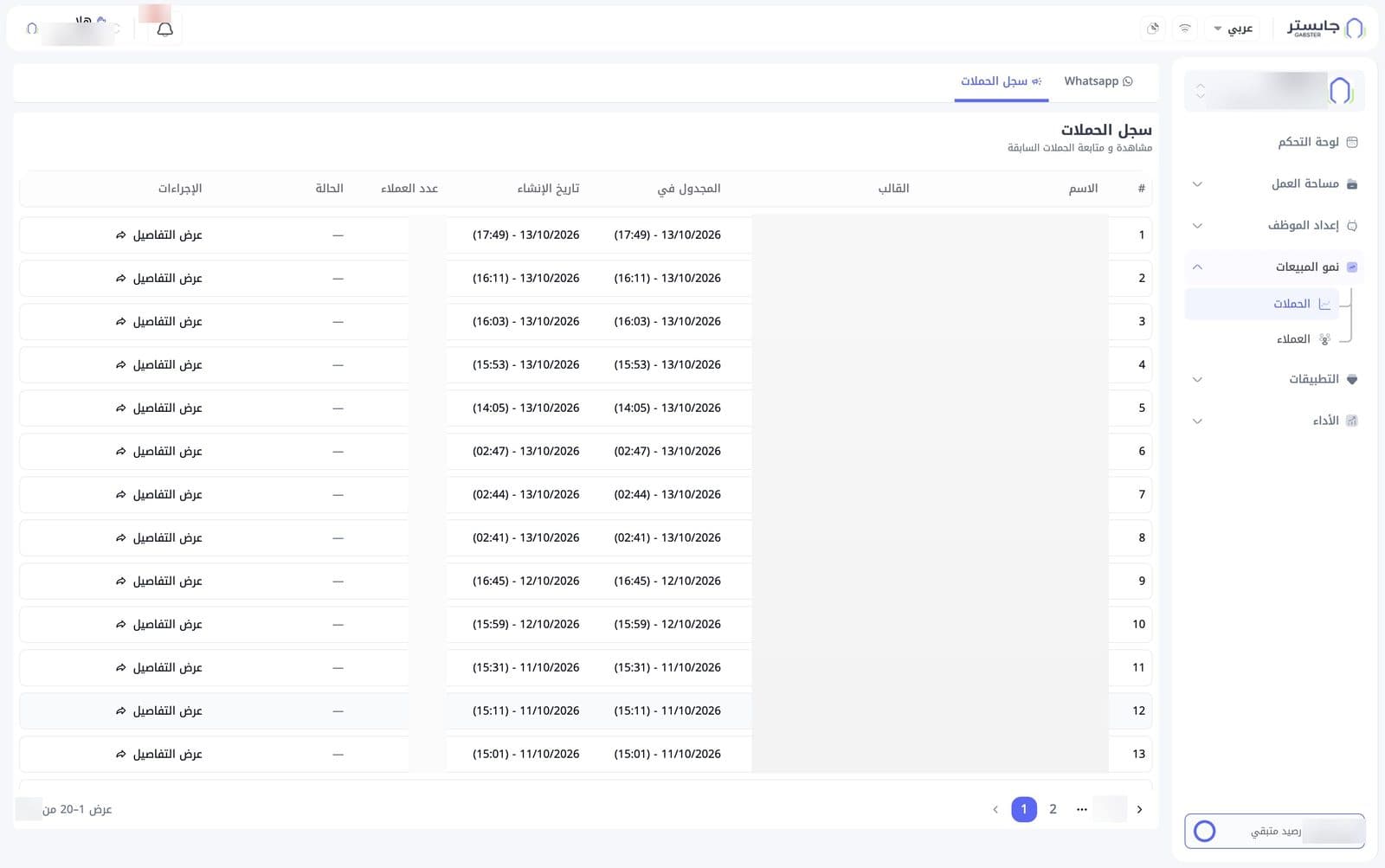1385x868 pixels.
Task: Open the العملاء sidebar item
Action: (1262, 339)
